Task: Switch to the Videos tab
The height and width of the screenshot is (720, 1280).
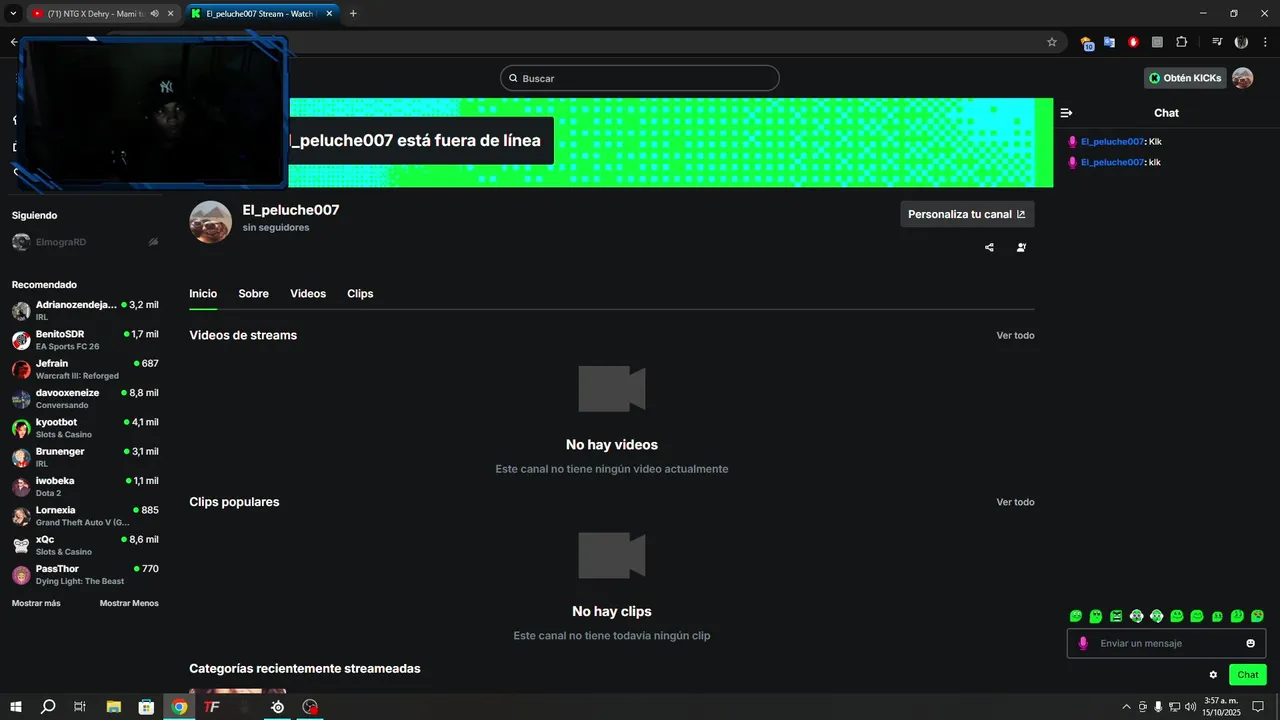Action: pos(308,293)
